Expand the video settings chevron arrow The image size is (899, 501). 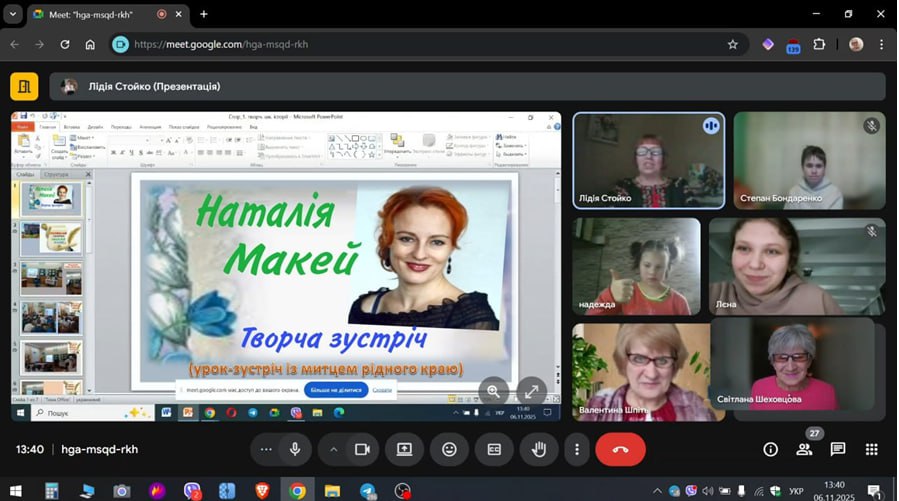[x=334, y=450]
